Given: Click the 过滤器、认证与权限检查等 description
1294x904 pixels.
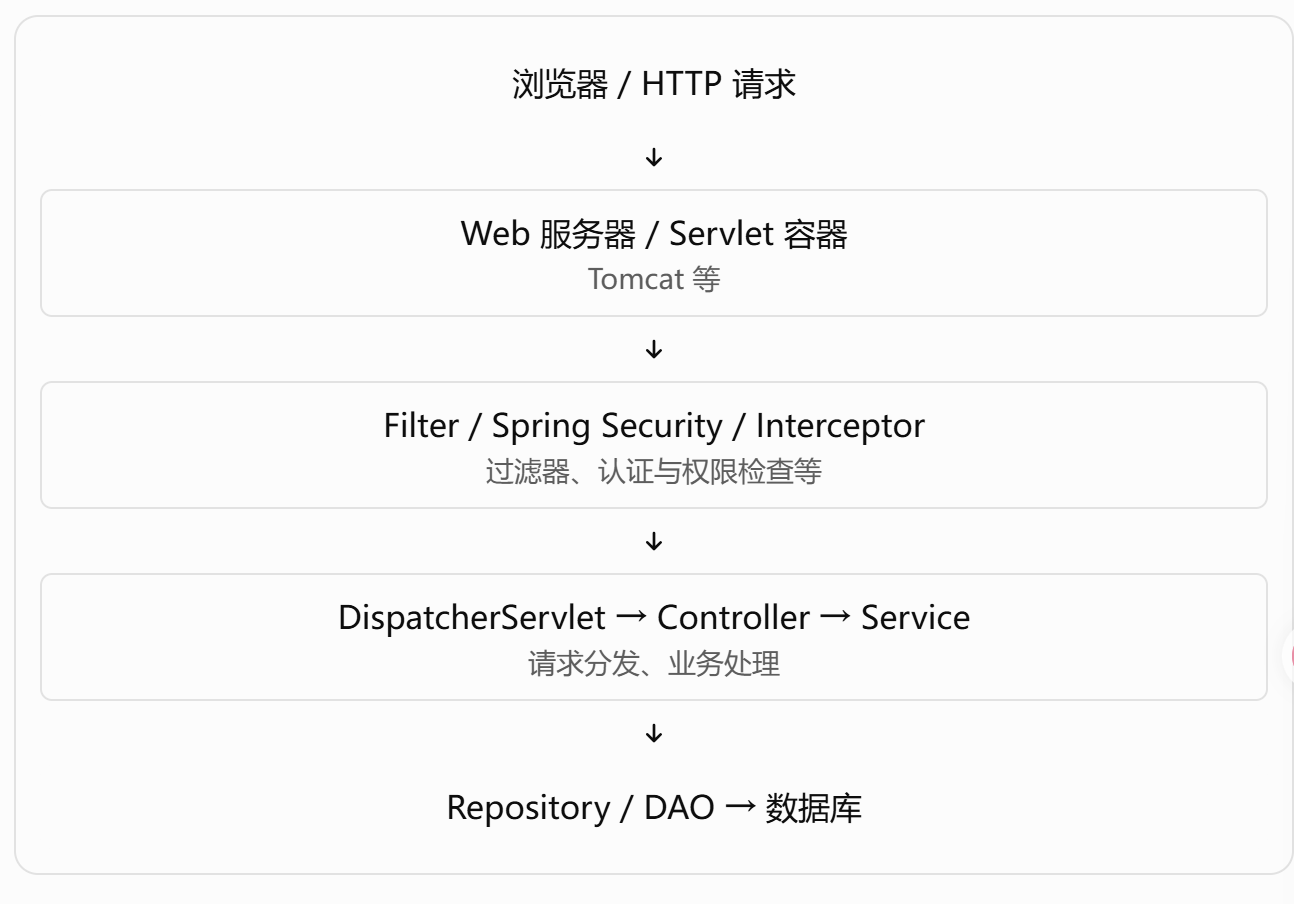Looking at the screenshot, I should coord(654,471).
